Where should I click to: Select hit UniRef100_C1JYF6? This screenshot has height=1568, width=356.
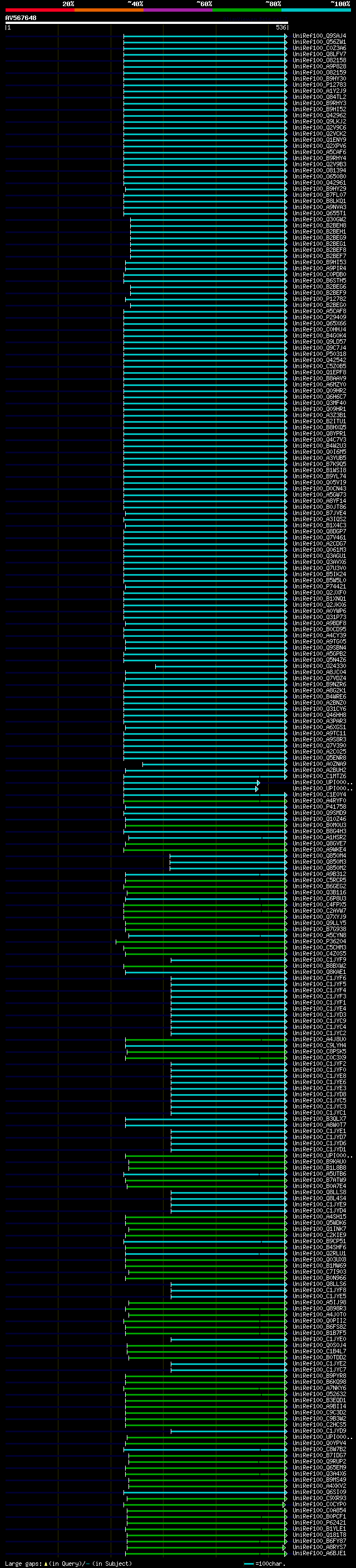[319, 978]
